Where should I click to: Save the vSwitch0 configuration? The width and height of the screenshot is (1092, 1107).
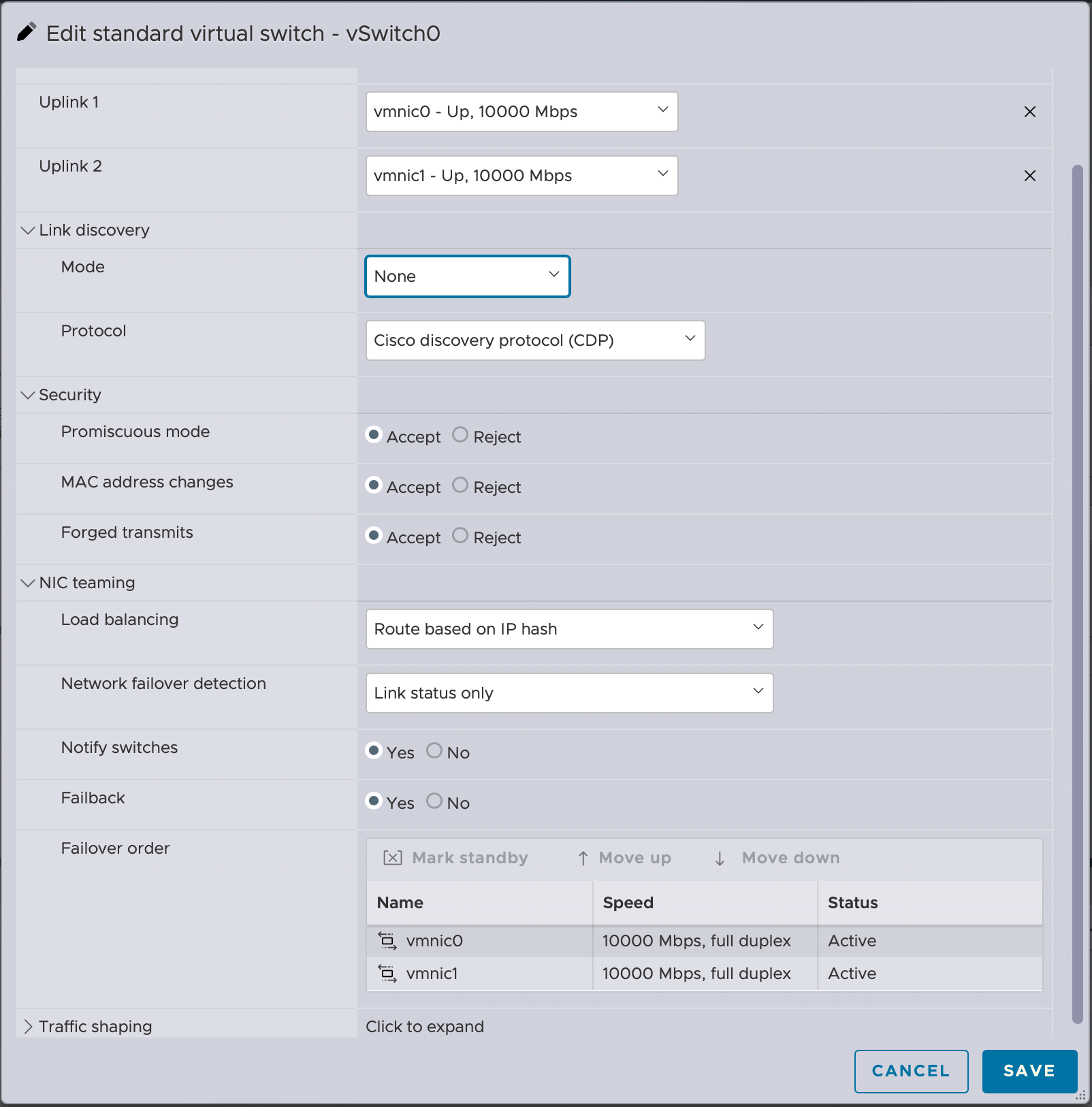(1029, 1071)
